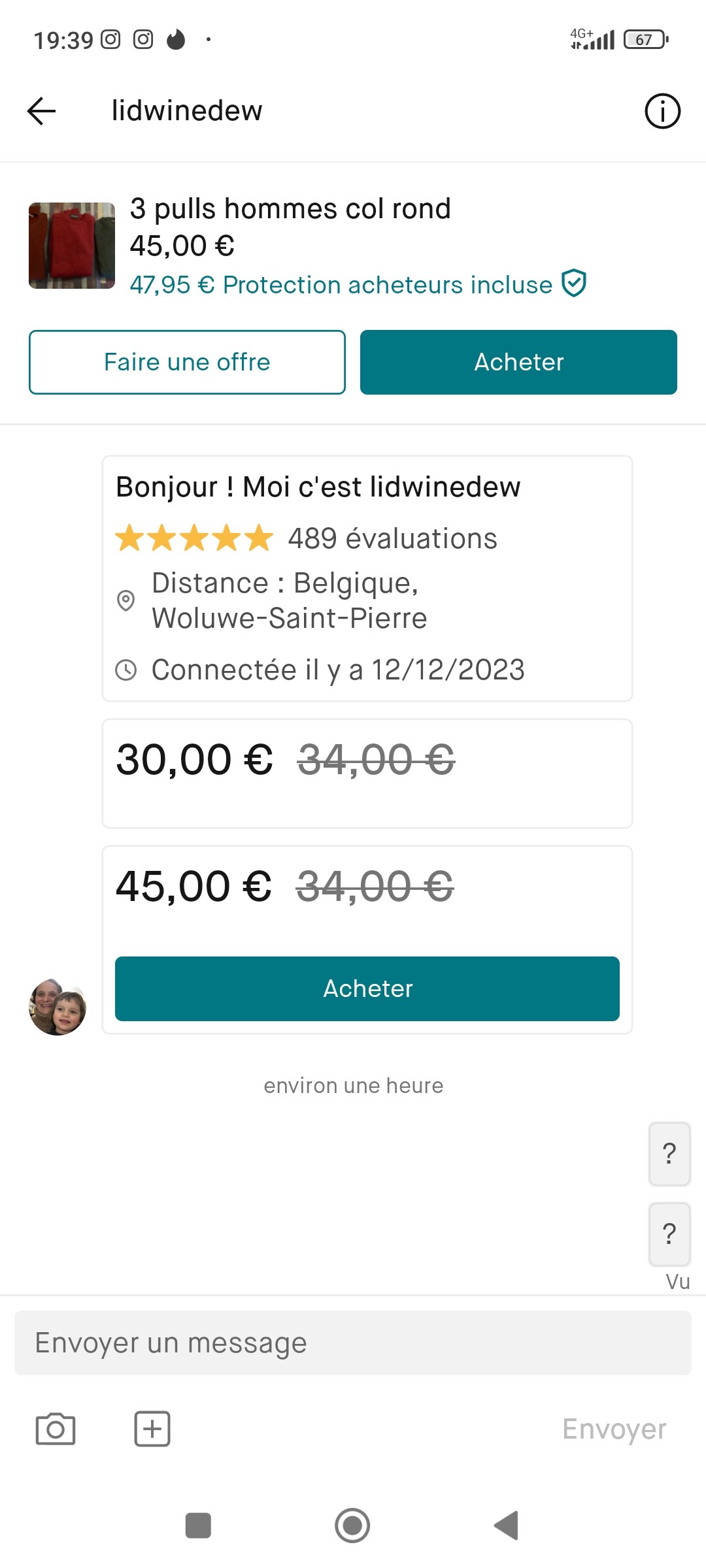Tap Protection acheteurs incluse price link

(x=341, y=285)
